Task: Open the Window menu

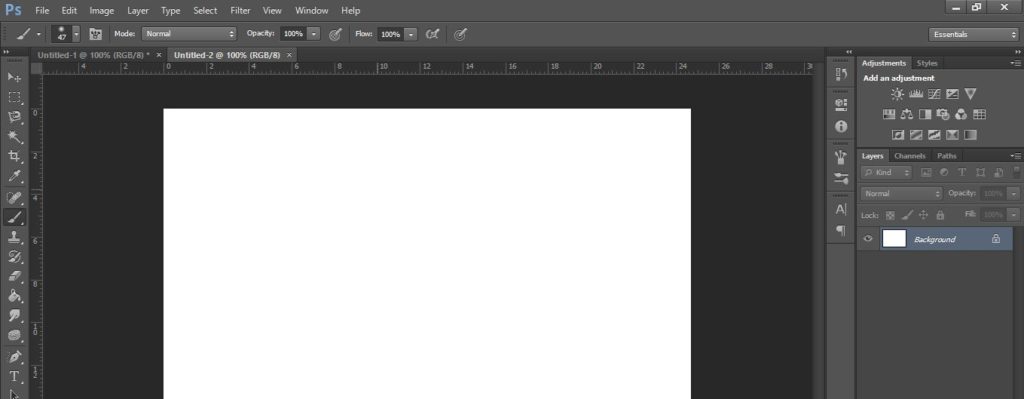Action: 312,10
